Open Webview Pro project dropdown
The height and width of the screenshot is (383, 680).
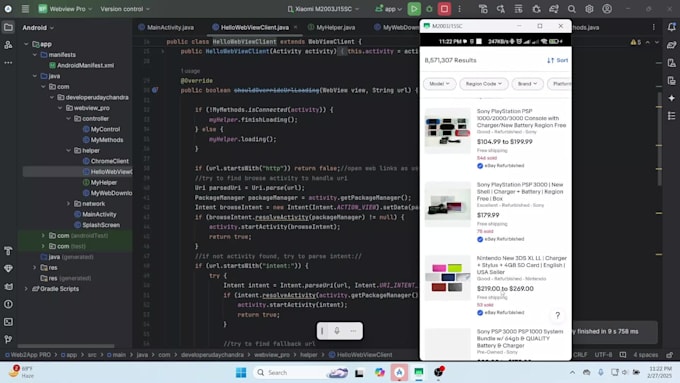tap(65, 9)
